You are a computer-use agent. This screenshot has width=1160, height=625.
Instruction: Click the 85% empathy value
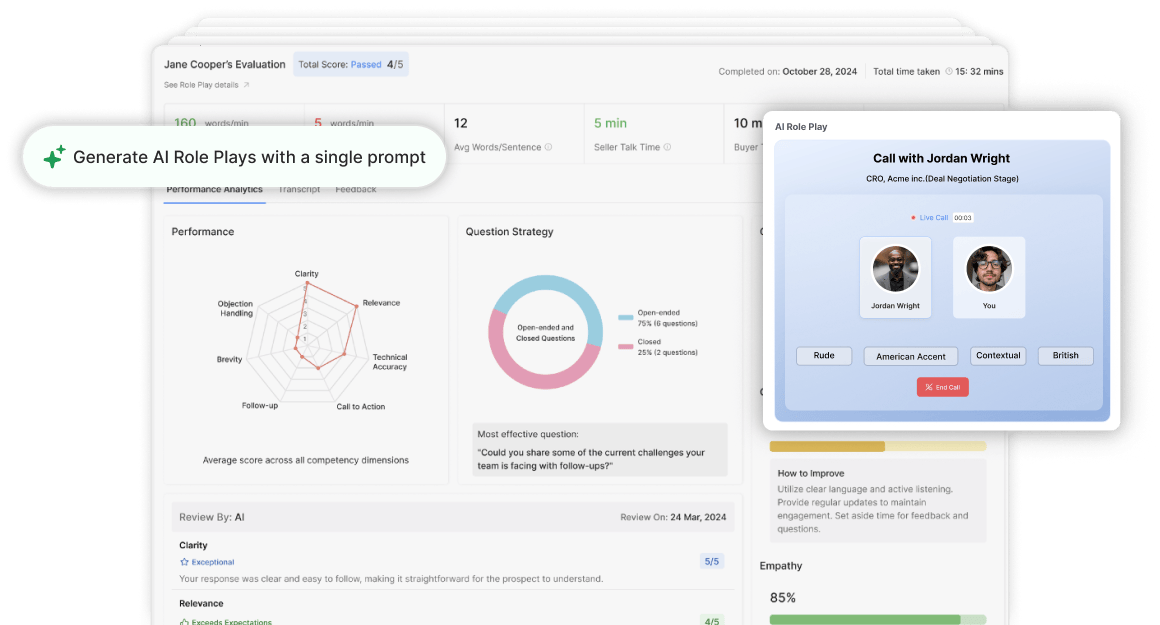(x=783, y=598)
